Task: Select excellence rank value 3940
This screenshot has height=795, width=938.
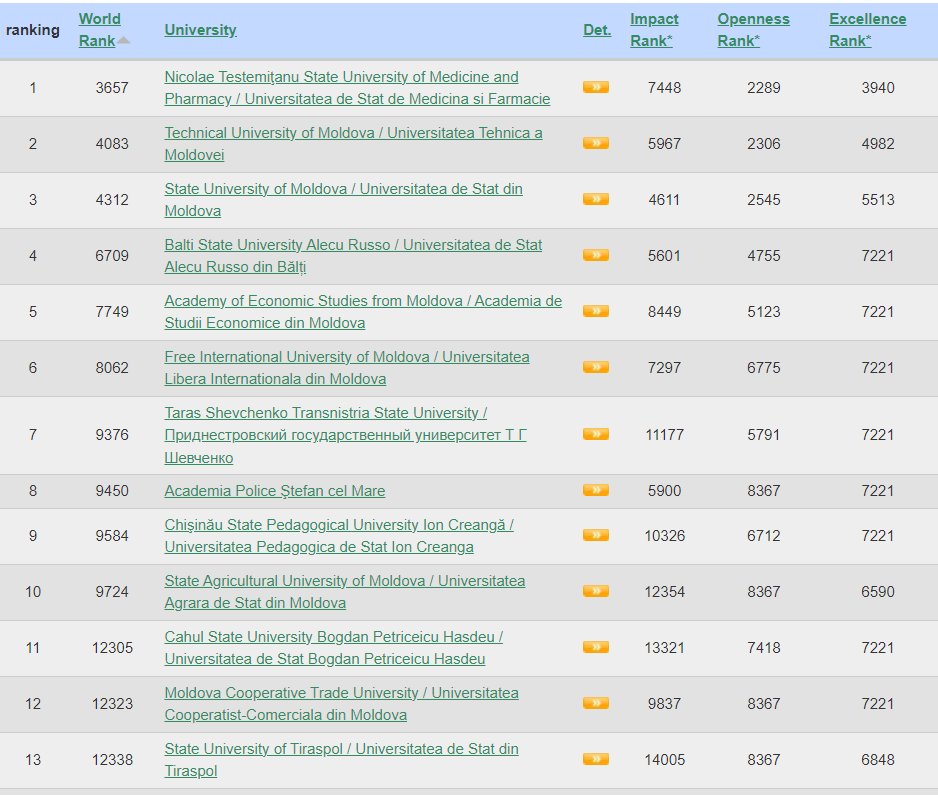Action: [878, 88]
